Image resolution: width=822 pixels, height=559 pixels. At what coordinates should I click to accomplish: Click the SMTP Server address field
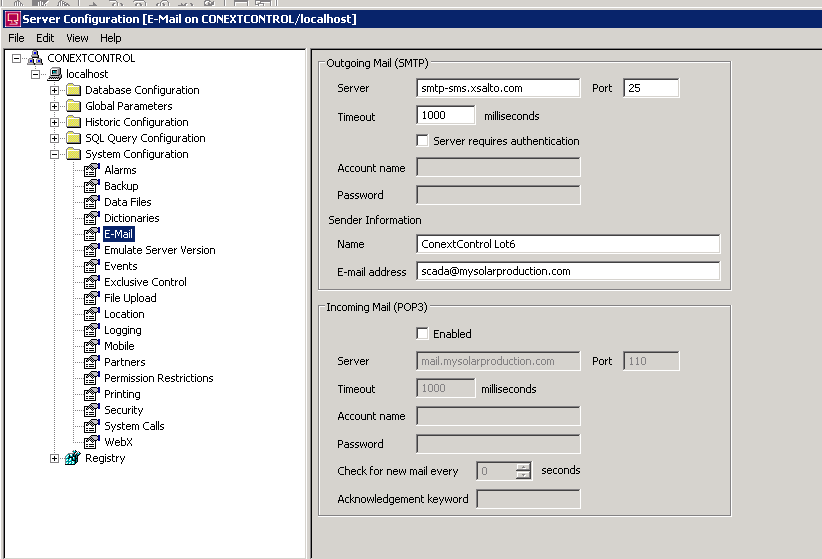click(498, 88)
